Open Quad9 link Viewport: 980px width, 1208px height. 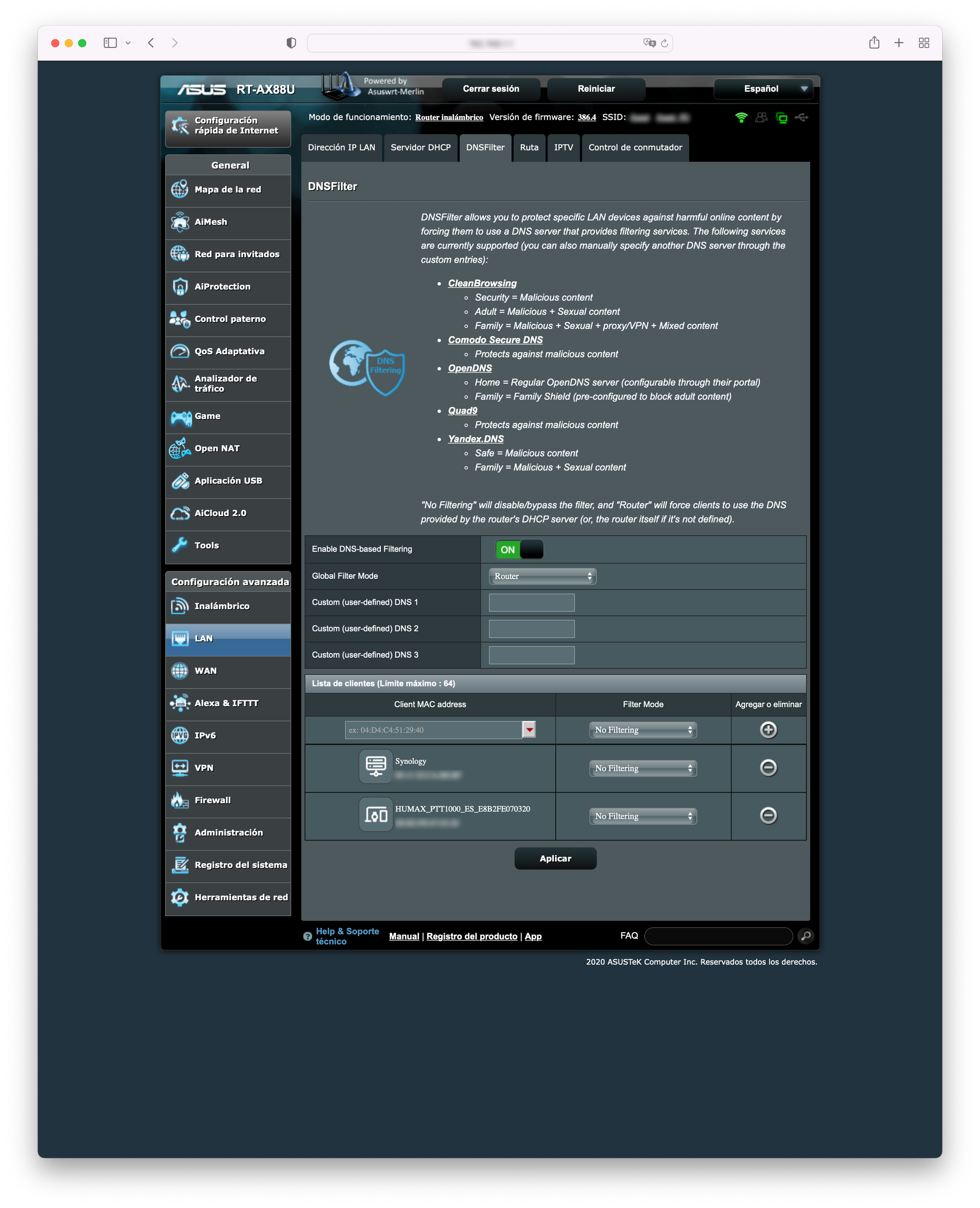(463, 410)
